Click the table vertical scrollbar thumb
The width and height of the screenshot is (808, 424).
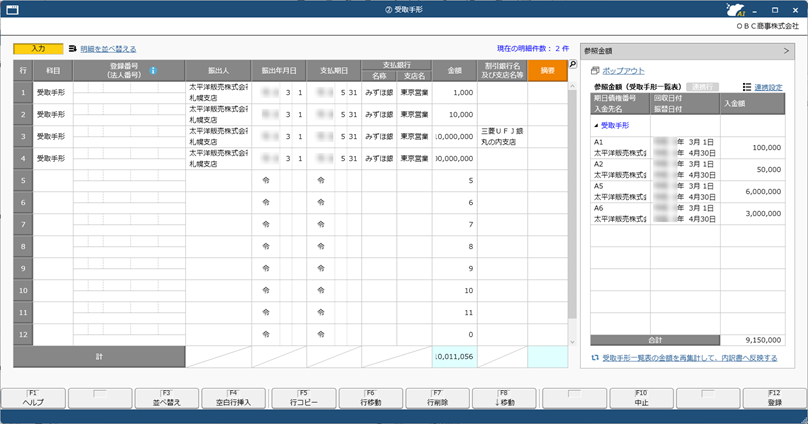[x=573, y=203]
